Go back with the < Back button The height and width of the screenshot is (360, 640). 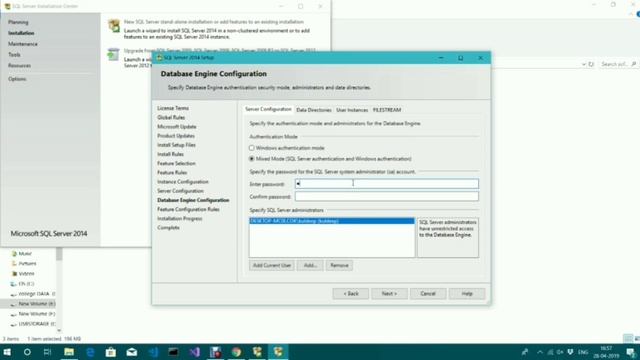(351, 293)
